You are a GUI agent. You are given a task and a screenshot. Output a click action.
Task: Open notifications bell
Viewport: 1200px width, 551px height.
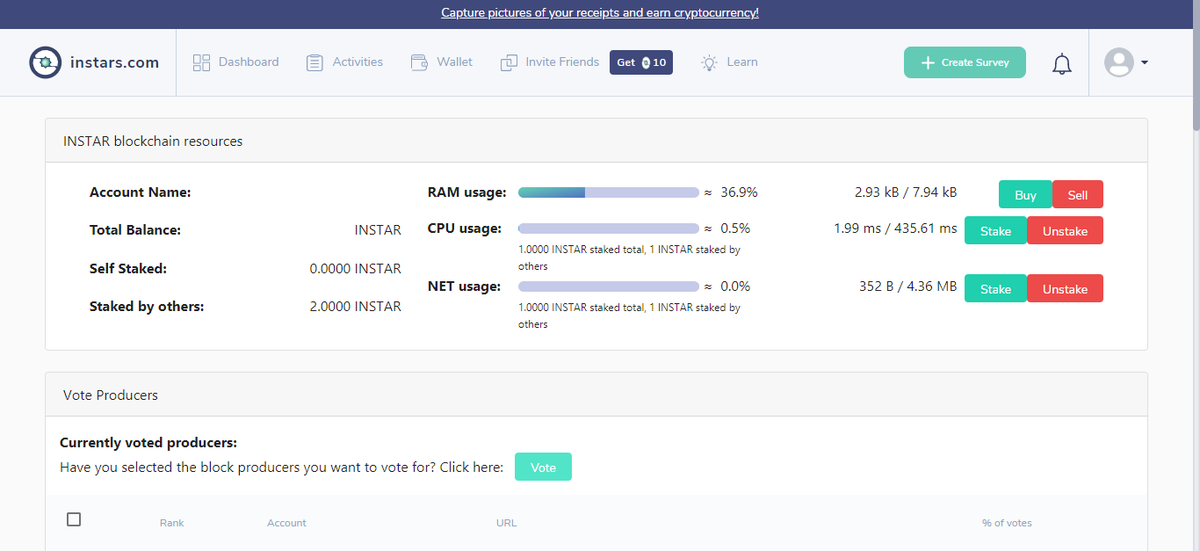coord(1062,64)
